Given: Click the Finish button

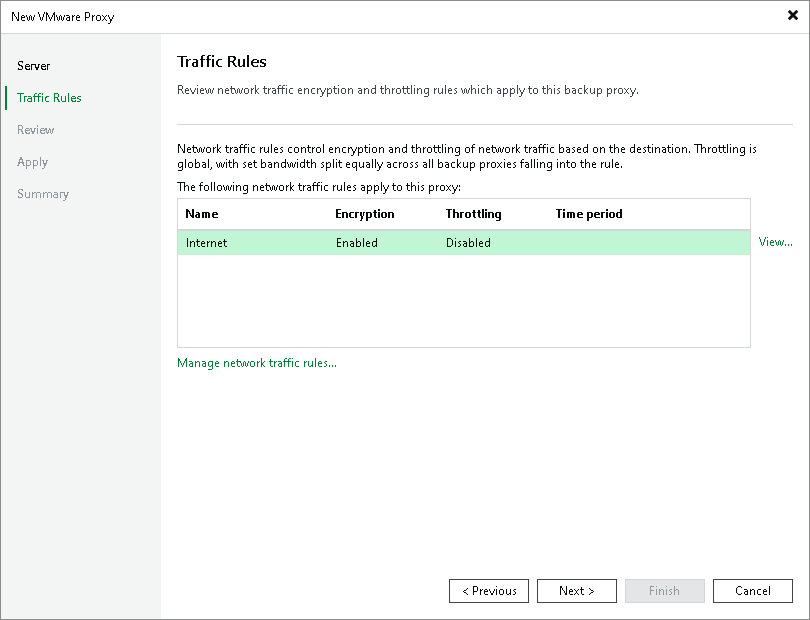Looking at the screenshot, I should click(x=664, y=591).
